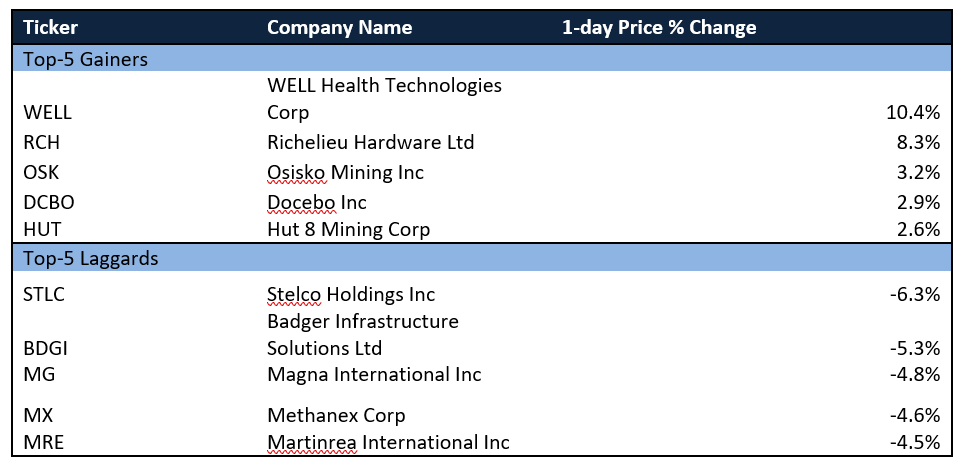This screenshot has width=962, height=458.
Task: Click the Martinrea International Inc cell
Action: coord(388,441)
